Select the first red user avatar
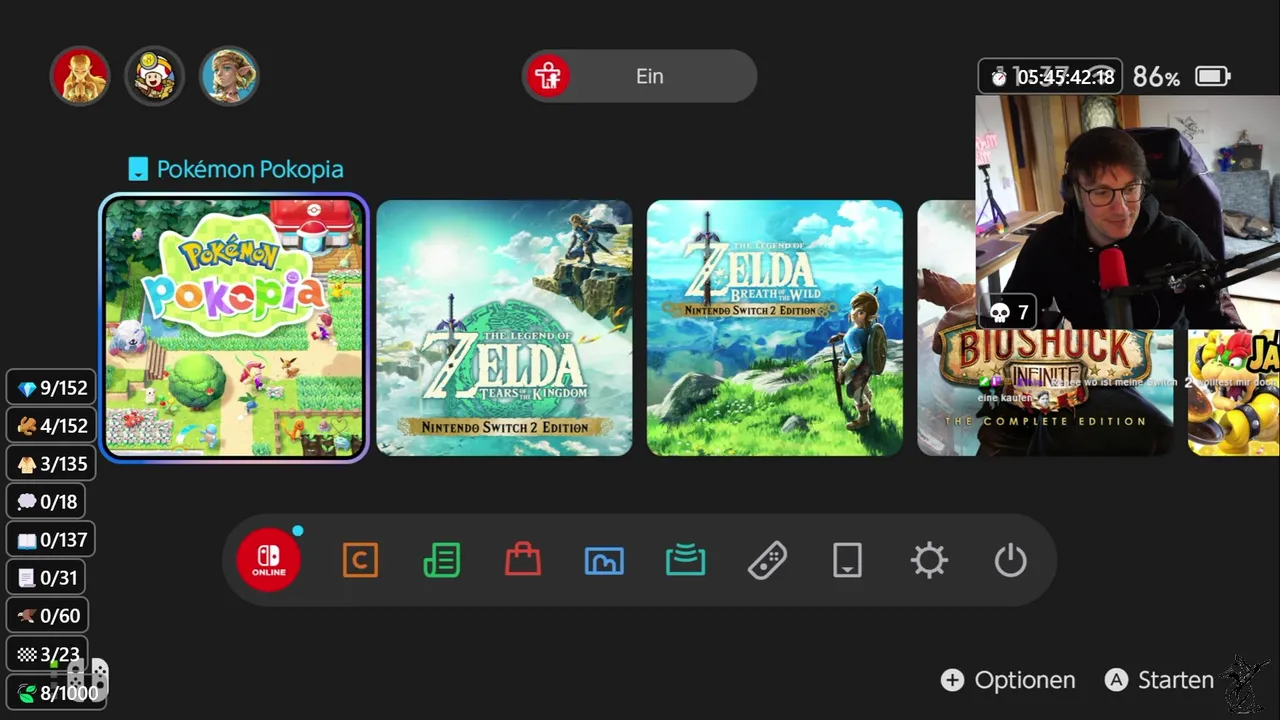 tap(80, 76)
